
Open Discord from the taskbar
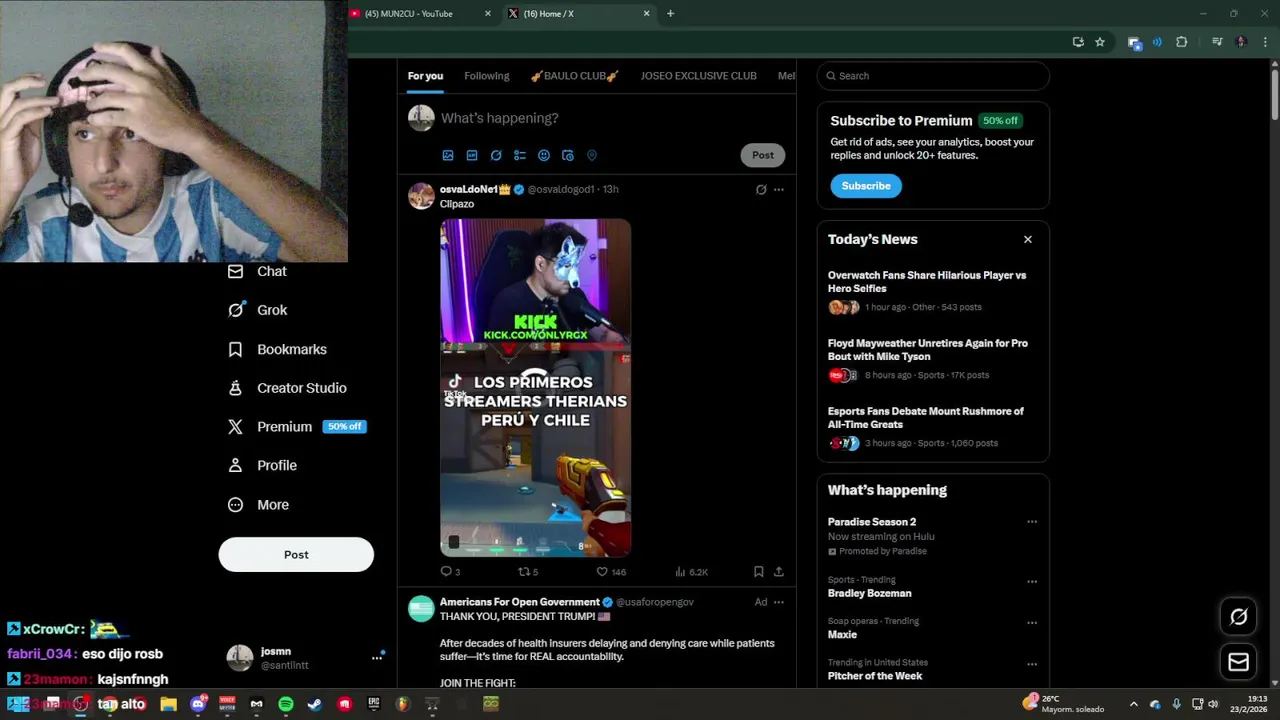(x=198, y=704)
